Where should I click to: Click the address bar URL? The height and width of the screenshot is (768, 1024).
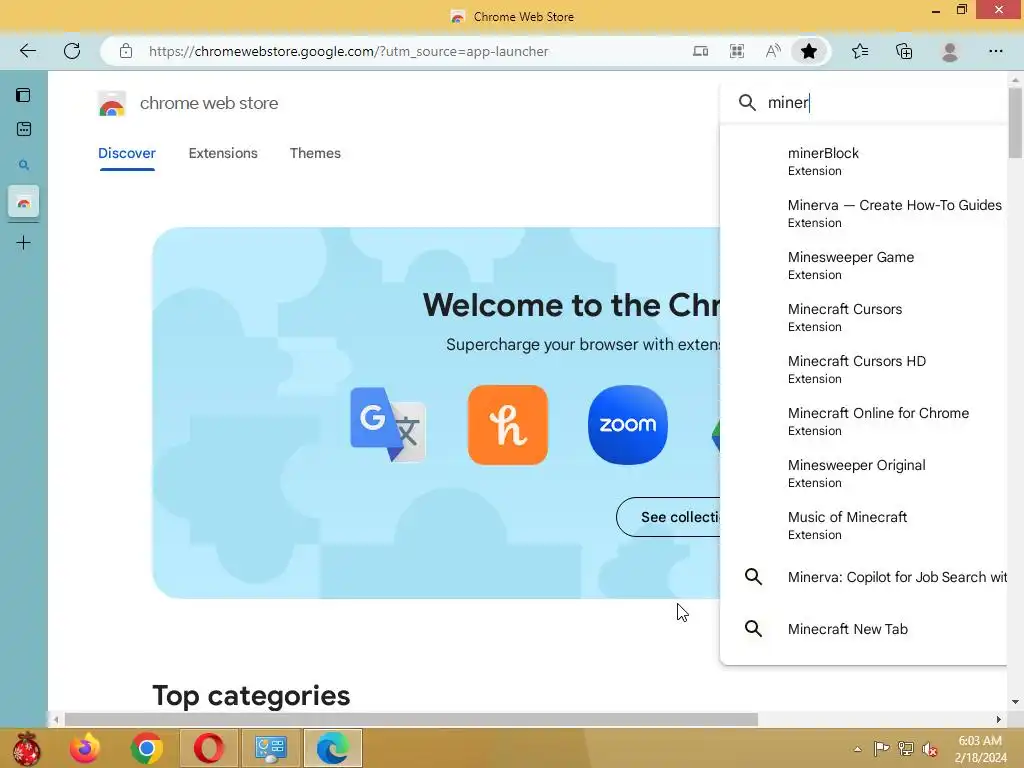[x=348, y=51]
